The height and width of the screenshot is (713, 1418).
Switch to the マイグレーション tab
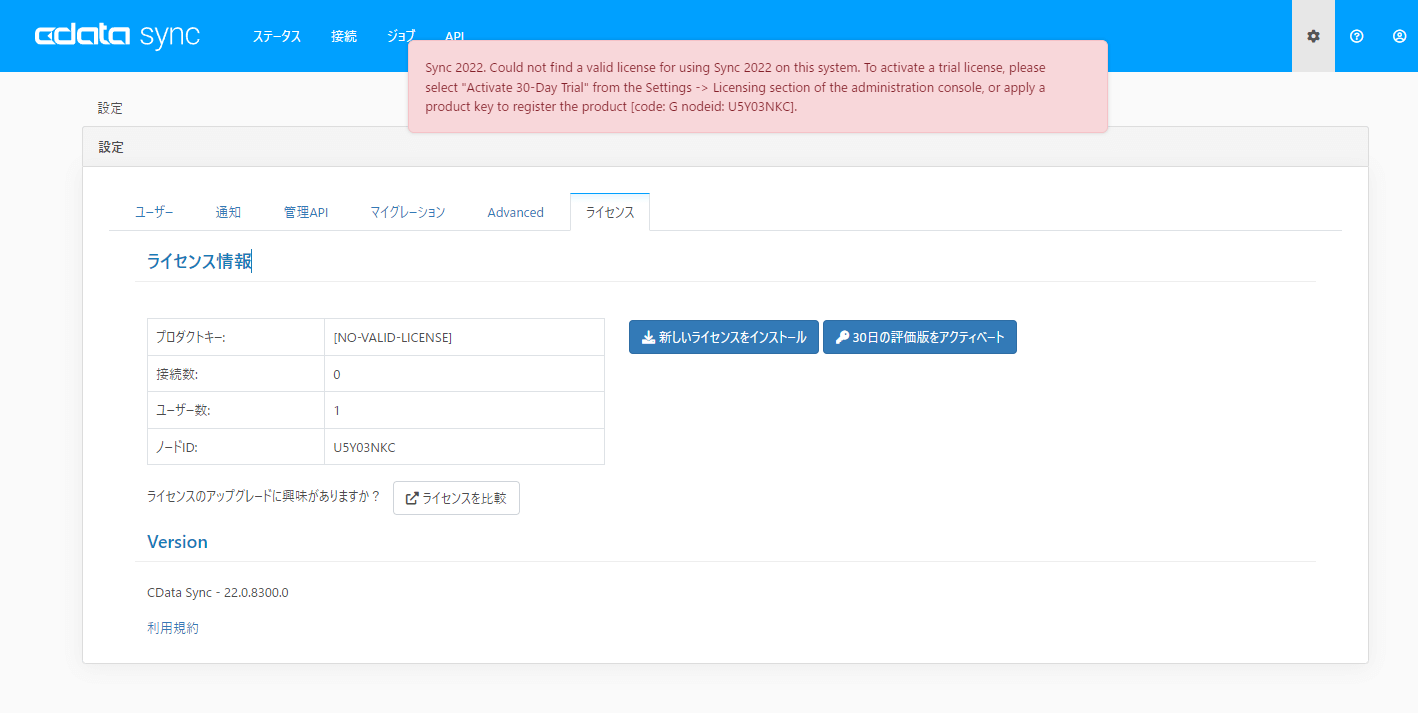click(x=408, y=212)
